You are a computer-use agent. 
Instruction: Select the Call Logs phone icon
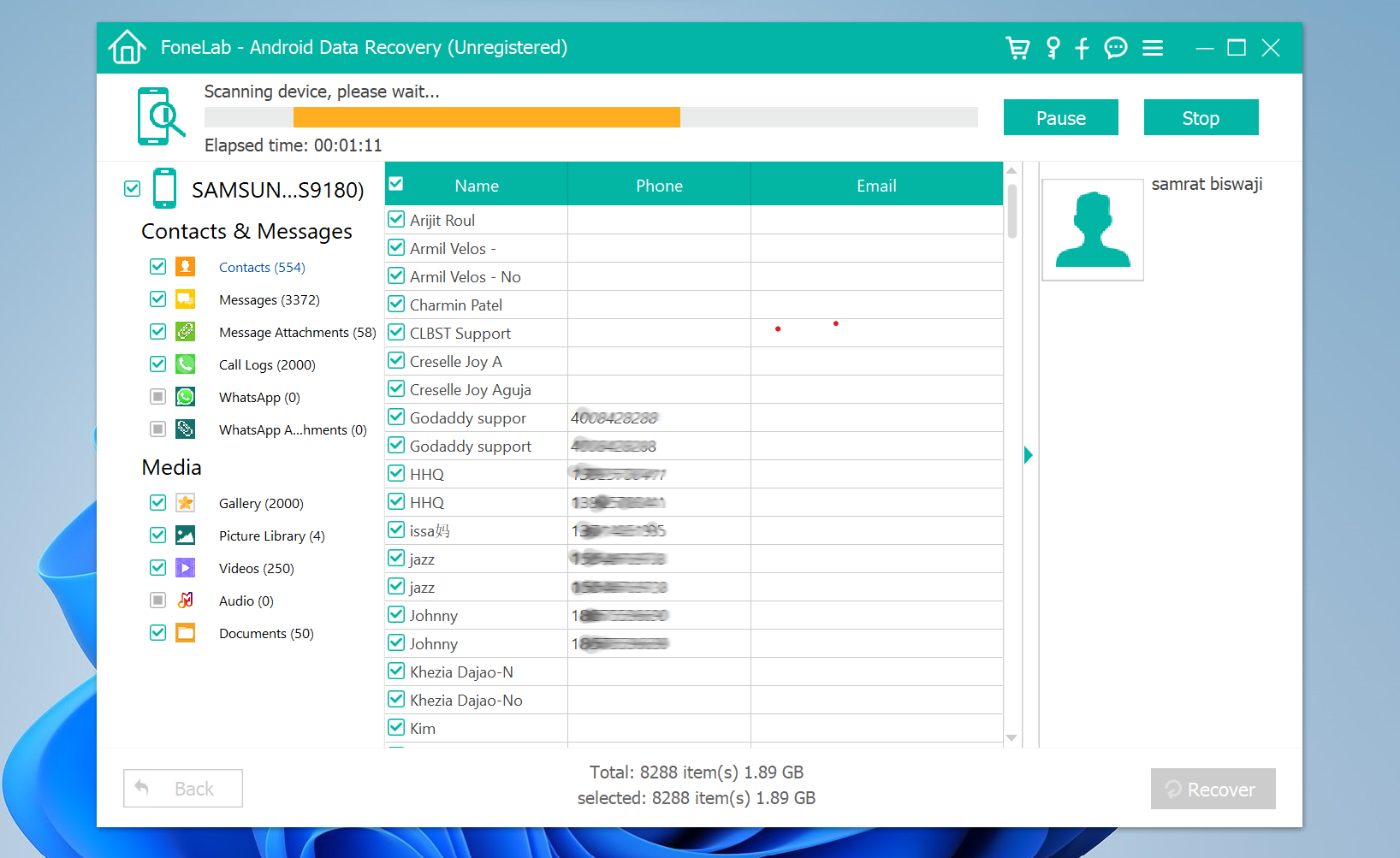point(185,364)
